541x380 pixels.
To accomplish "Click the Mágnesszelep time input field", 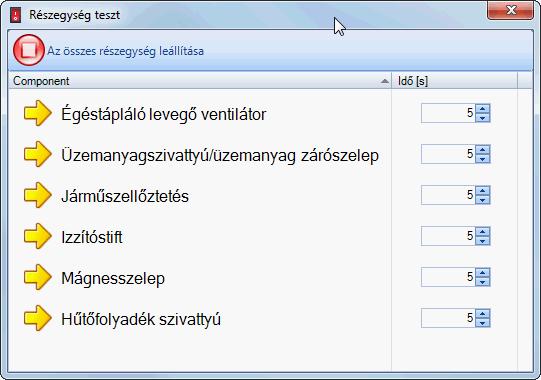I will 448,277.
